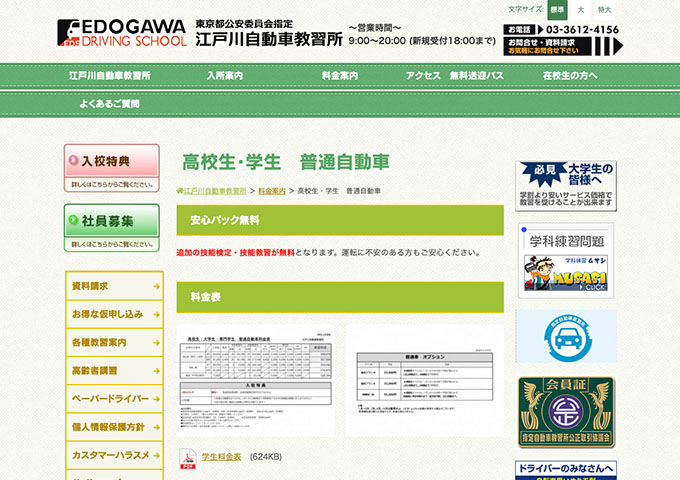Screen dimensions: 680x480
Task: Open the 料金案内 menu item
Action: click(340, 76)
